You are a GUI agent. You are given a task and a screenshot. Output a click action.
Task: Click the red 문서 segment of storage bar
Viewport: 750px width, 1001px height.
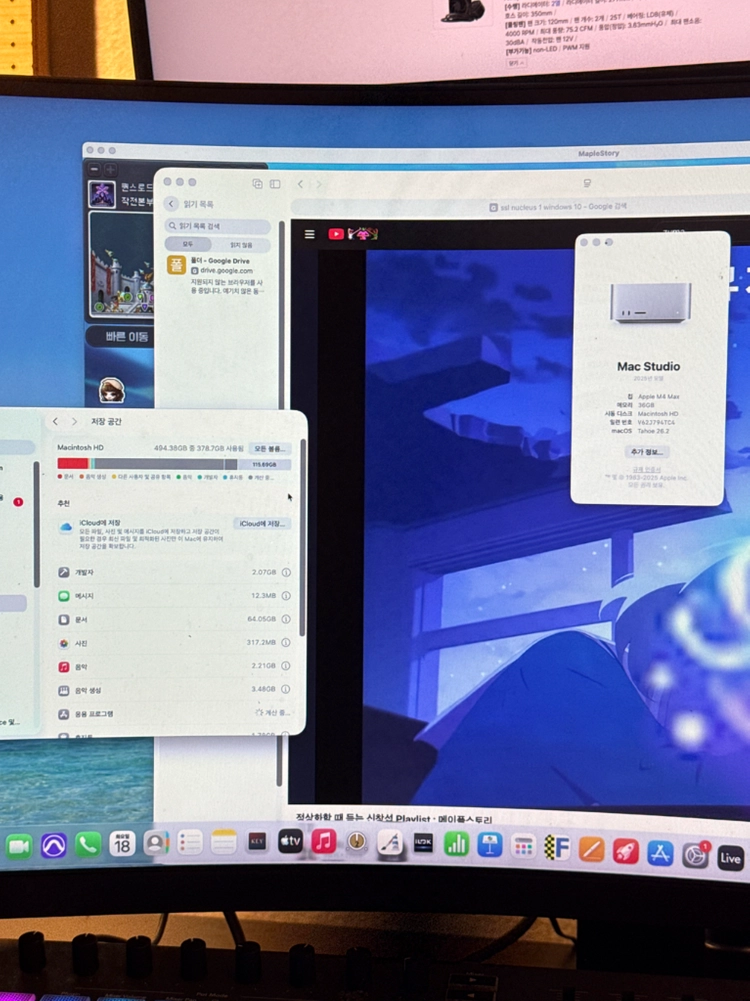coord(73,464)
